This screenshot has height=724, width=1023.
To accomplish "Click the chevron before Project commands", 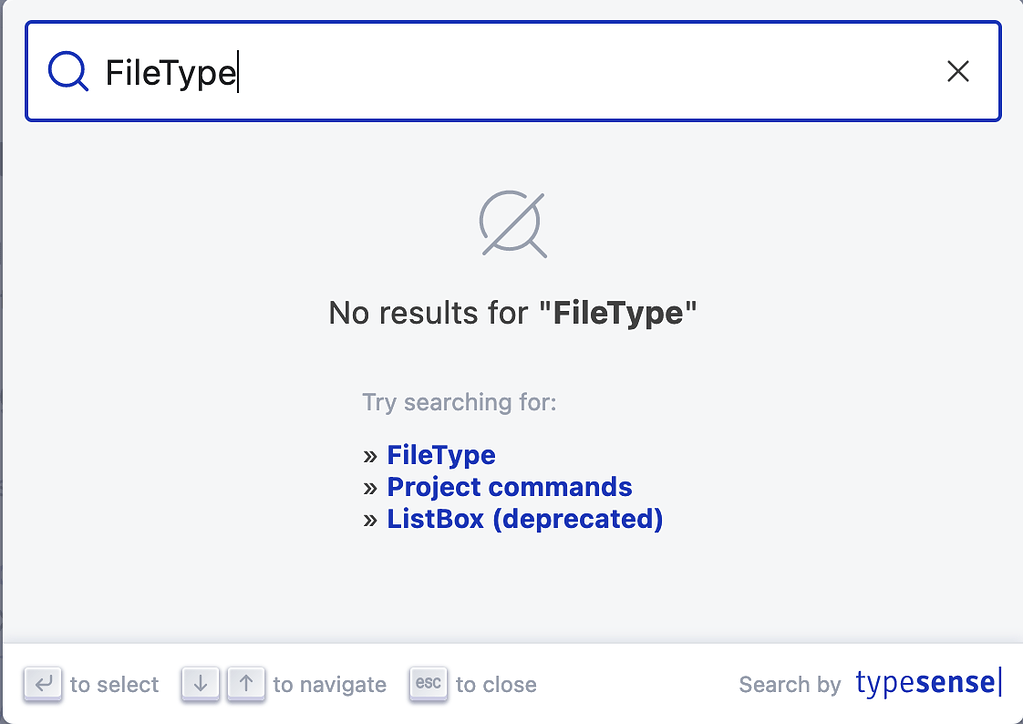I will coord(370,487).
